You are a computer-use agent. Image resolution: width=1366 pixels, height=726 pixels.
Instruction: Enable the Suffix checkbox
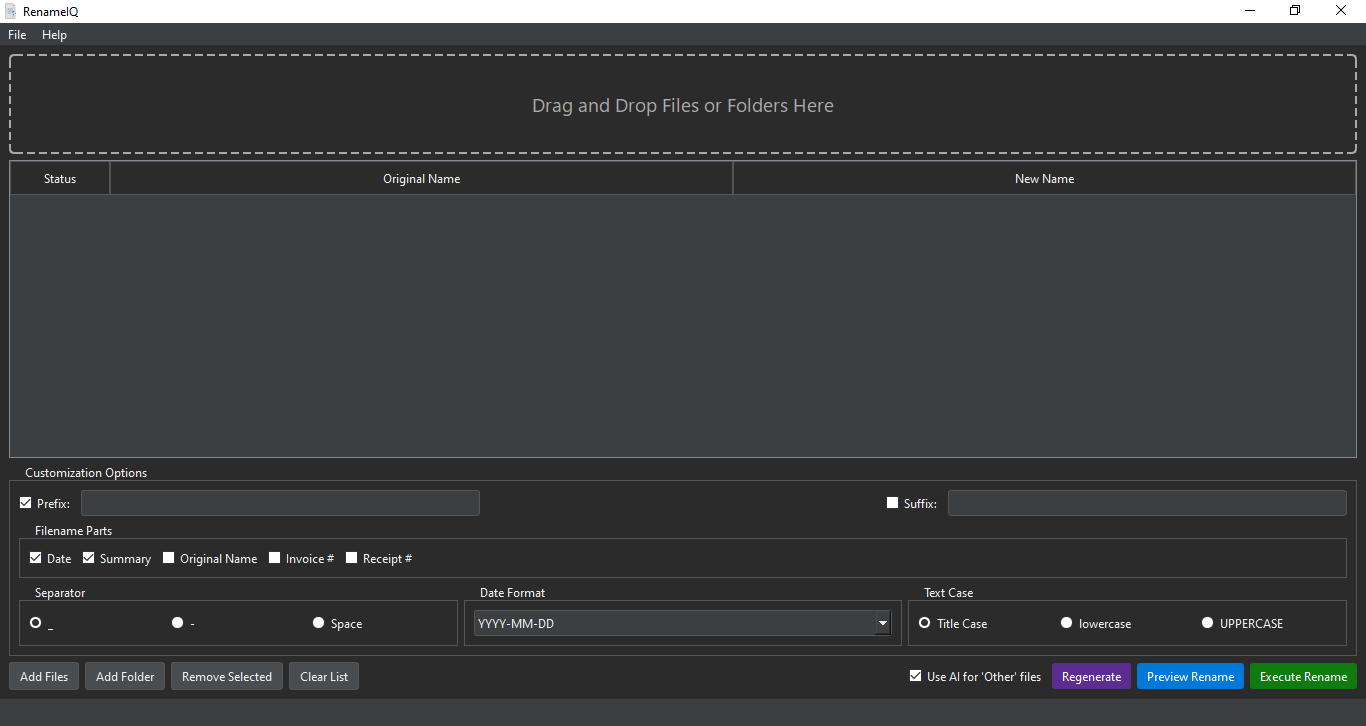pos(893,503)
